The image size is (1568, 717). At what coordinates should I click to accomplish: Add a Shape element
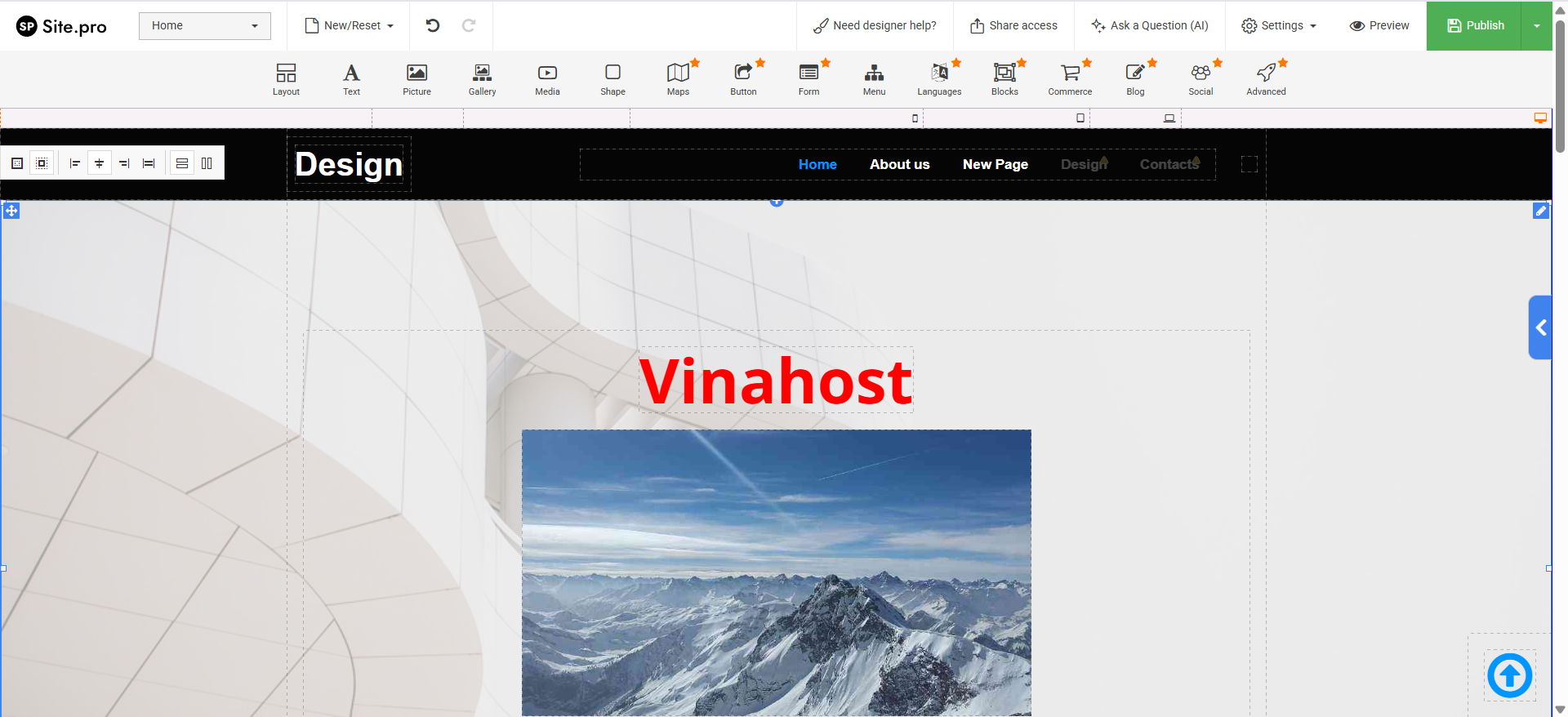click(x=612, y=79)
